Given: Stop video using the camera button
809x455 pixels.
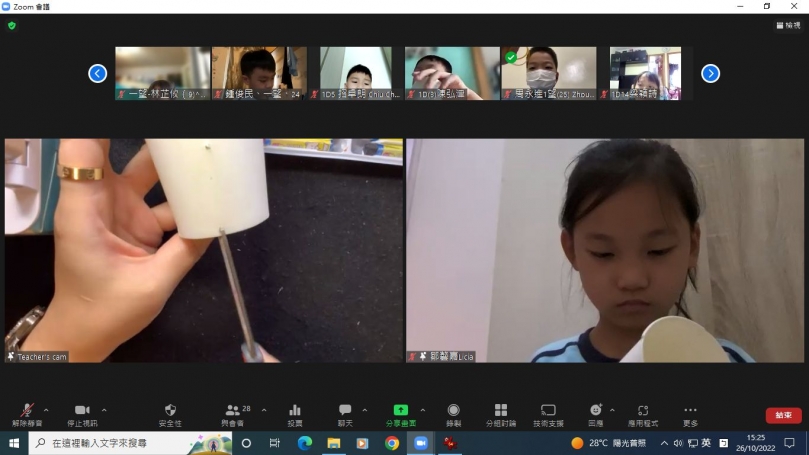Looking at the screenshot, I should point(81,412).
